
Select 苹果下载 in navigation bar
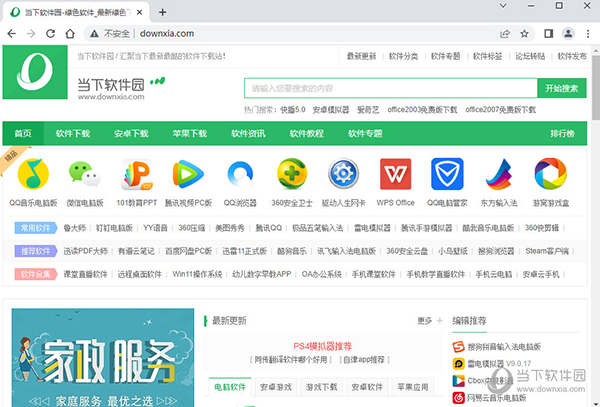(190, 133)
